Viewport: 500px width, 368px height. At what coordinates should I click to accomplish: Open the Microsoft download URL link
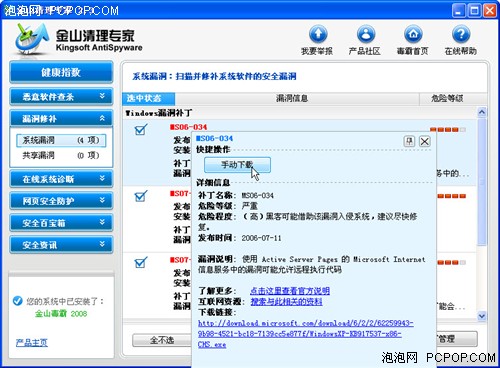coord(306,334)
